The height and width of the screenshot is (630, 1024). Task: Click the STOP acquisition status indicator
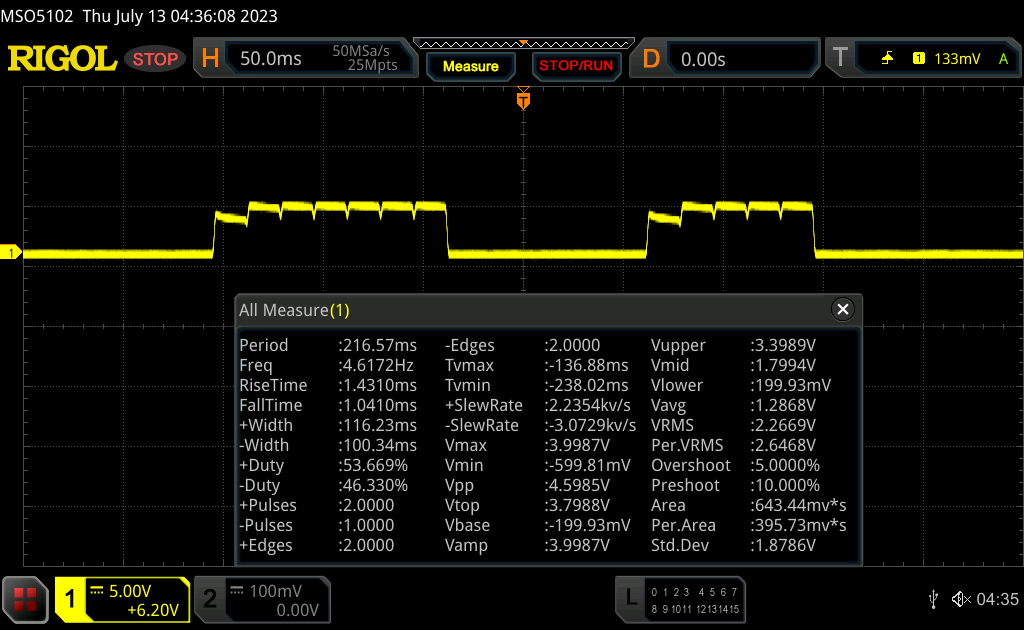(x=155, y=59)
